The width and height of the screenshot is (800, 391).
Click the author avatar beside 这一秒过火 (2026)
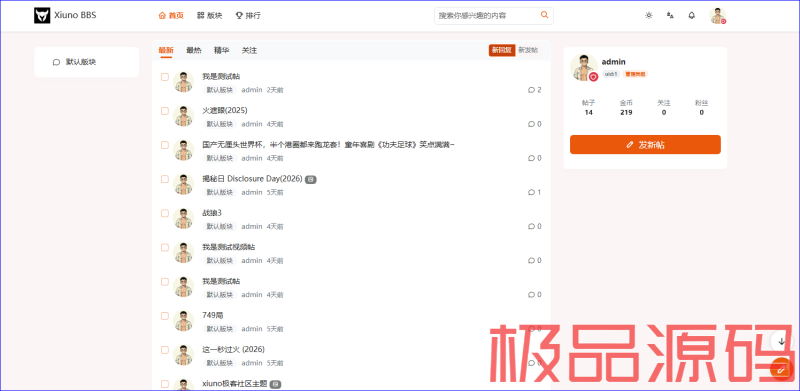tap(184, 355)
